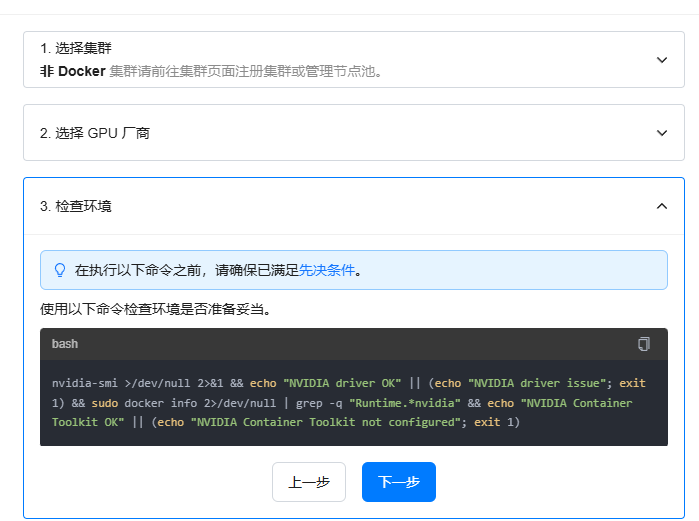Click the bash label in code header
Screen dimensions: 699x521
pos(65,344)
